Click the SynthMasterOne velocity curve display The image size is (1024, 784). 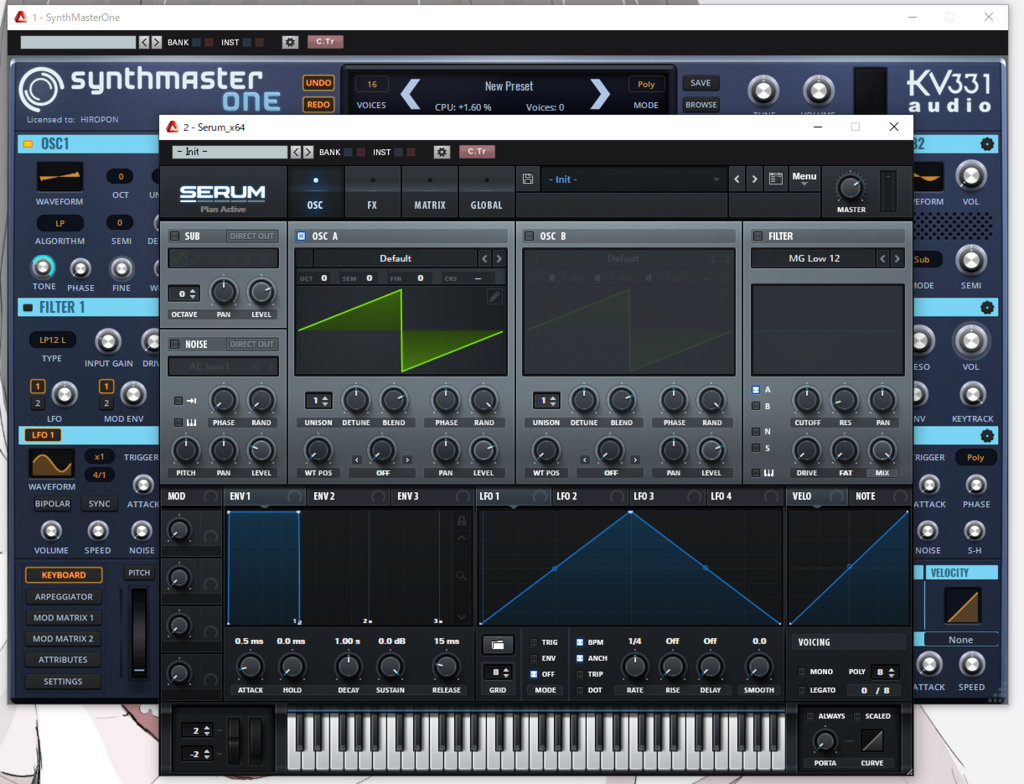pyautogui.click(x=962, y=606)
